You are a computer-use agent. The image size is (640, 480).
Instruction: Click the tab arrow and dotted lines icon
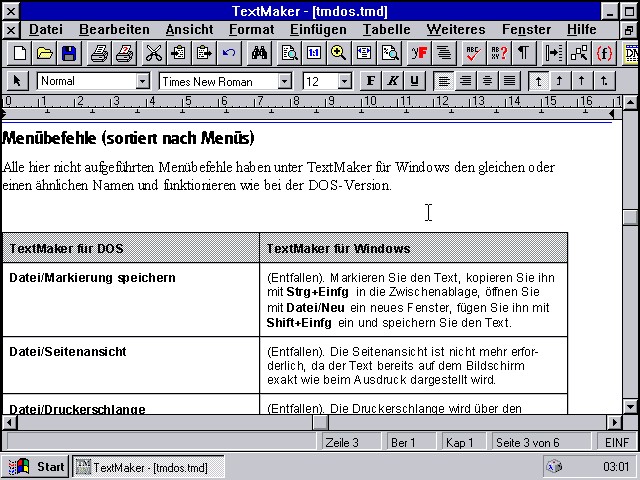553,53
